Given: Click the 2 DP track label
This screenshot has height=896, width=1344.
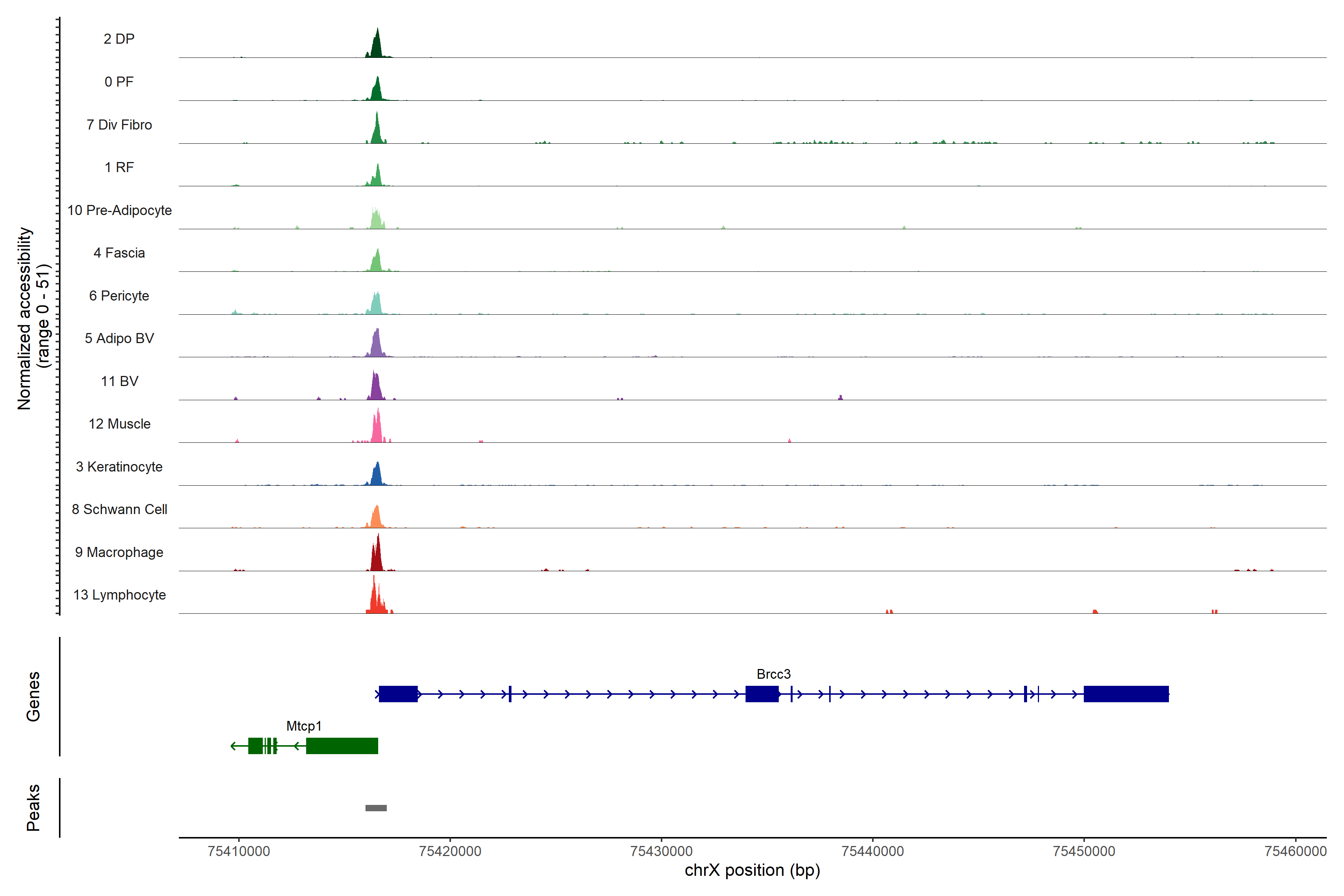Looking at the screenshot, I should 119,39.
